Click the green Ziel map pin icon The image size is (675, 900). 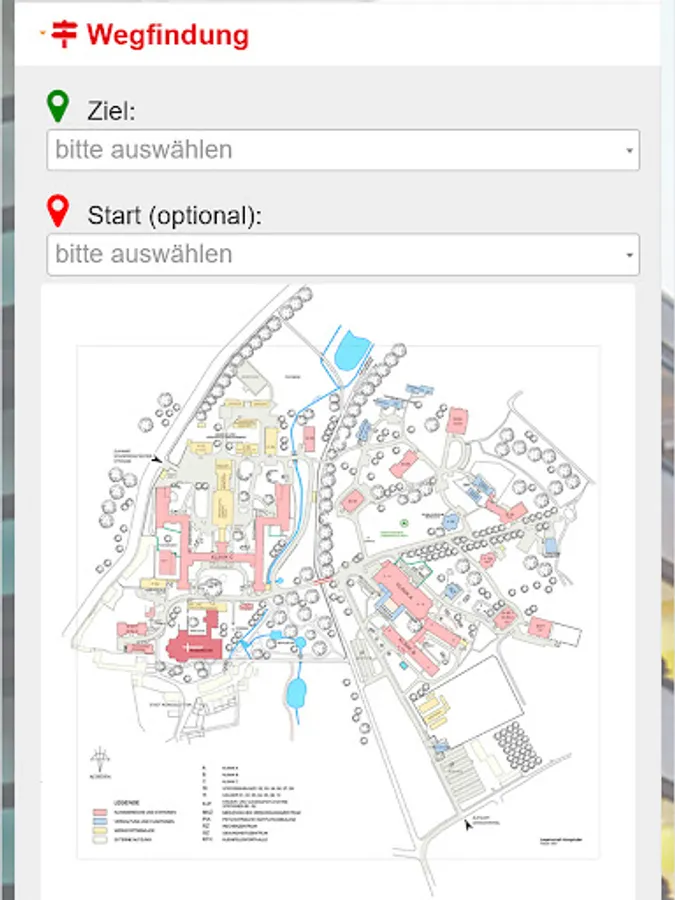pyautogui.click(x=57, y=106)
